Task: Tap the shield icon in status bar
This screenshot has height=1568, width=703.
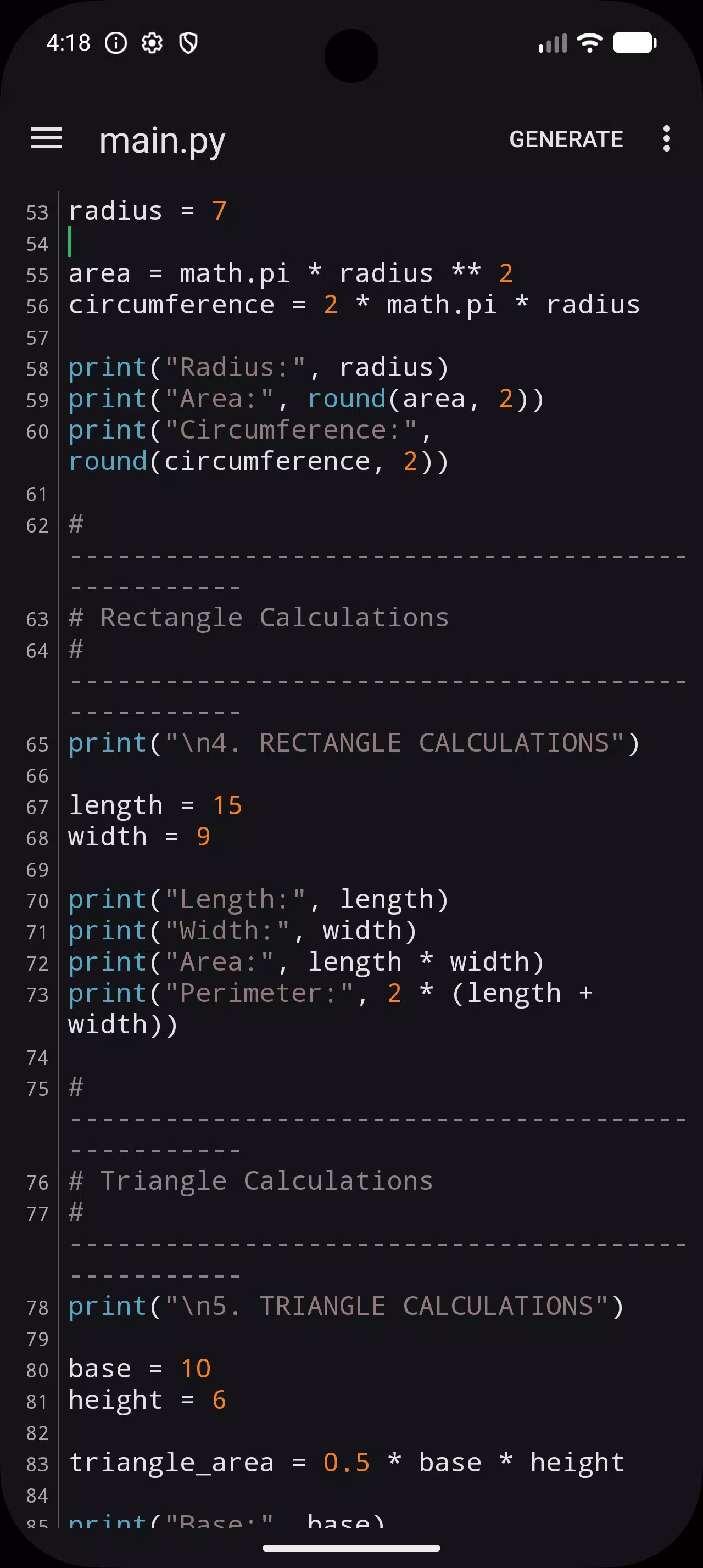Action: tap(189, 43)
